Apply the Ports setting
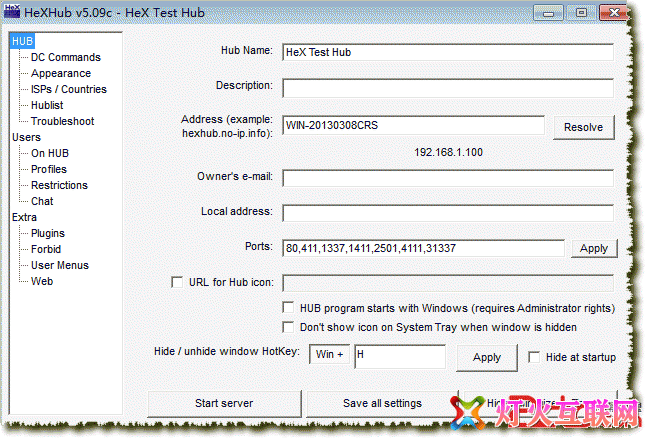 pyautogui.click(x=594, y=249)
